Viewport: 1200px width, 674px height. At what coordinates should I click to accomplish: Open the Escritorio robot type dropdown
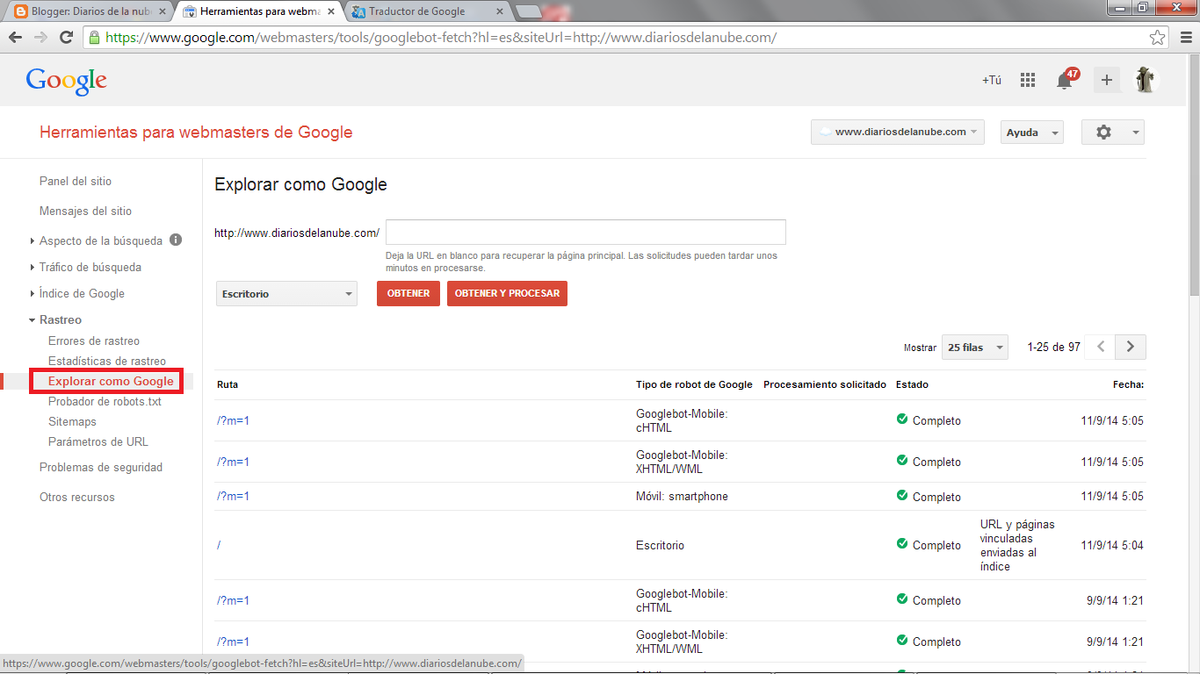[286, 294]
